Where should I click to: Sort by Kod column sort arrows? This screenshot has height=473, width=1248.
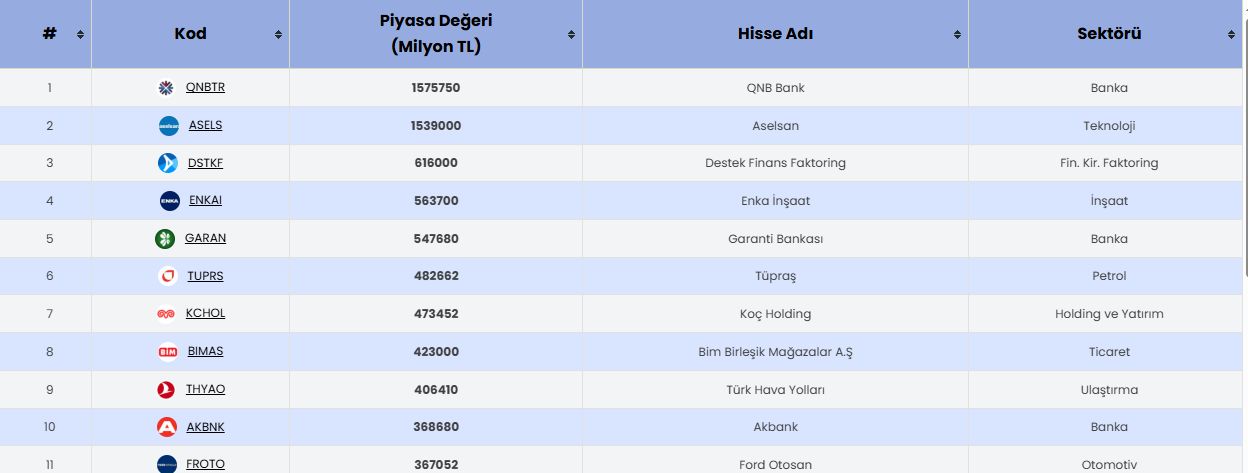pyautogui.click(x=278, y=35)
